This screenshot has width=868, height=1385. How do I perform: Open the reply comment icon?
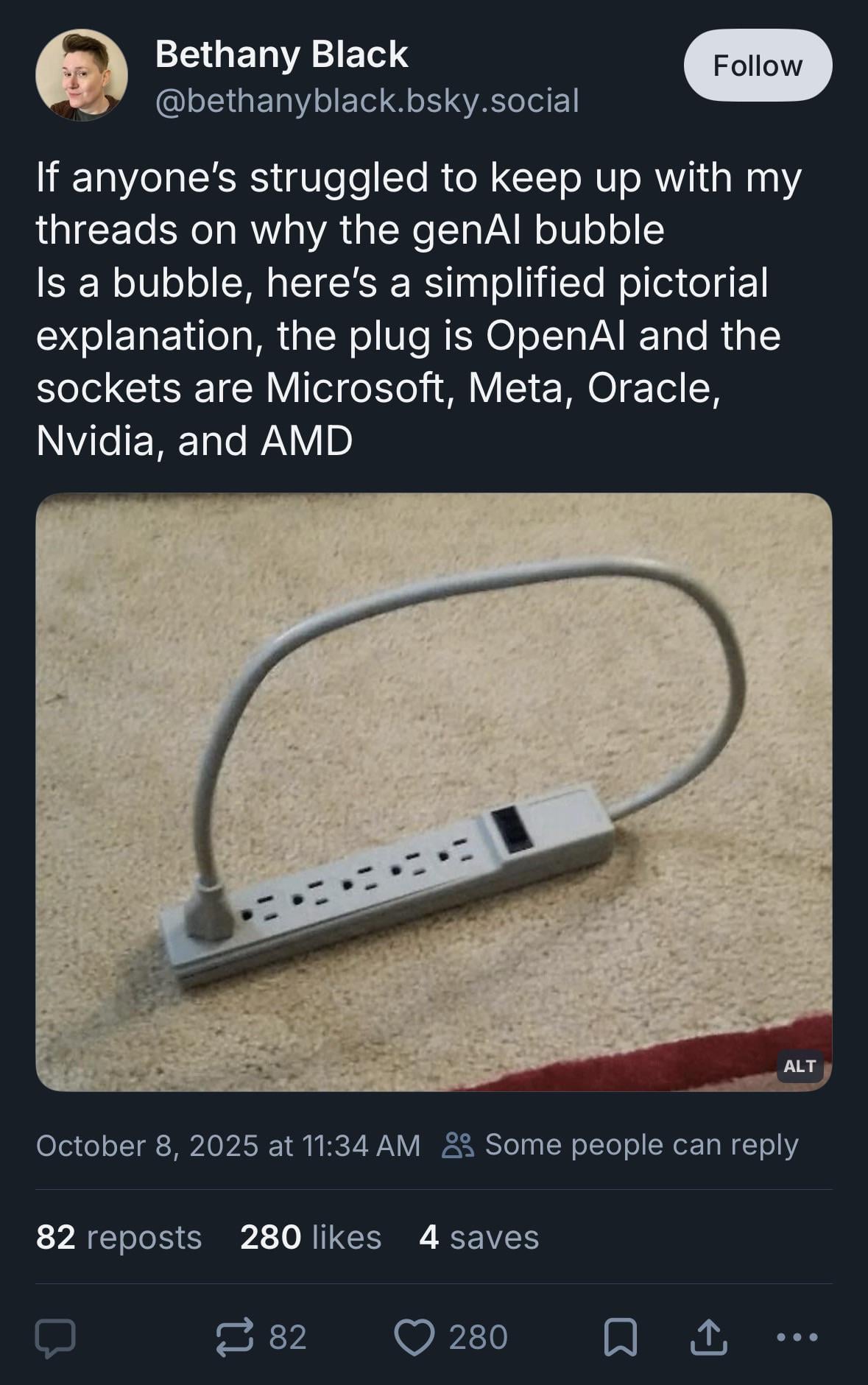click(x=55, y=1338)
